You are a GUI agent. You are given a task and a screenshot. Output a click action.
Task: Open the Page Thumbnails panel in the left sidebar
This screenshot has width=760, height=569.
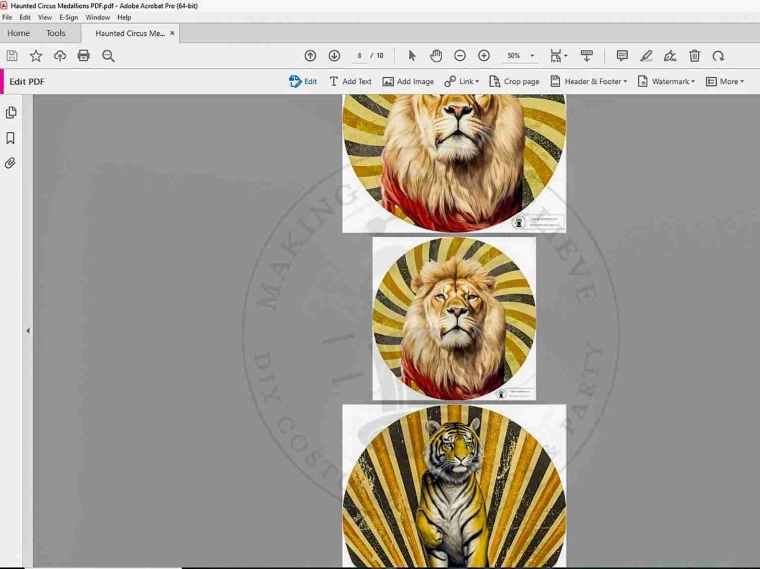(x=11, y=113)
